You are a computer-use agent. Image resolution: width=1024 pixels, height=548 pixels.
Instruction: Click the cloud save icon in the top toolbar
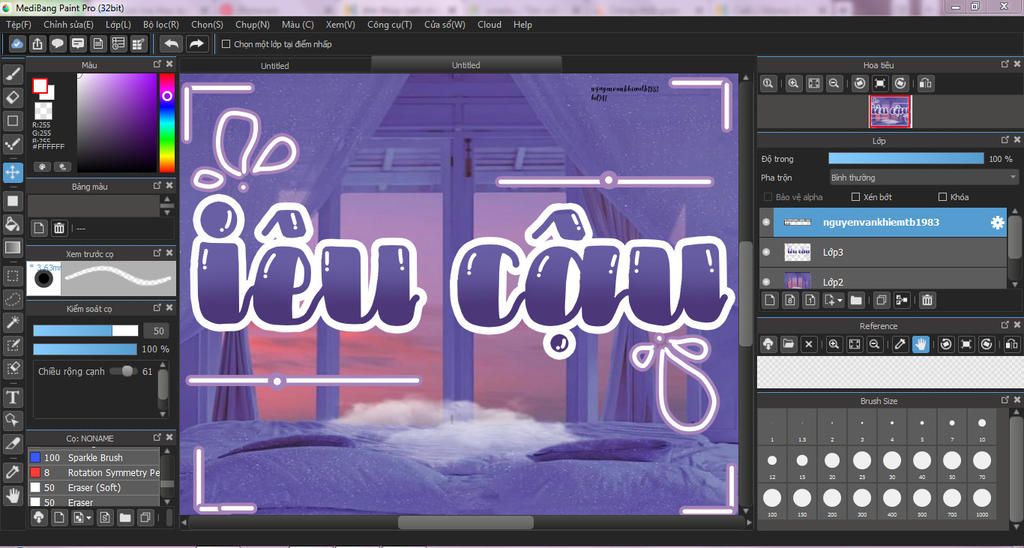(17, 44)
